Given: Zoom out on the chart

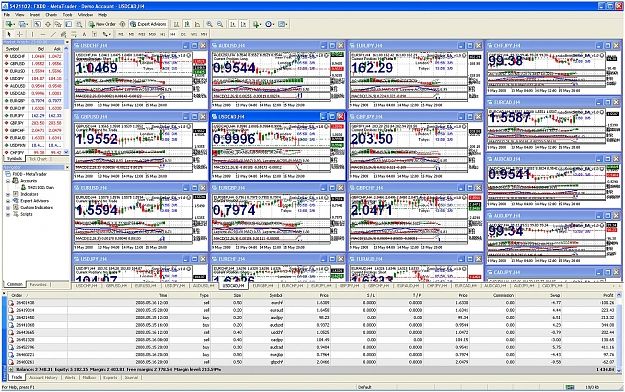Looking at the screenshot, I should [220, 24].
